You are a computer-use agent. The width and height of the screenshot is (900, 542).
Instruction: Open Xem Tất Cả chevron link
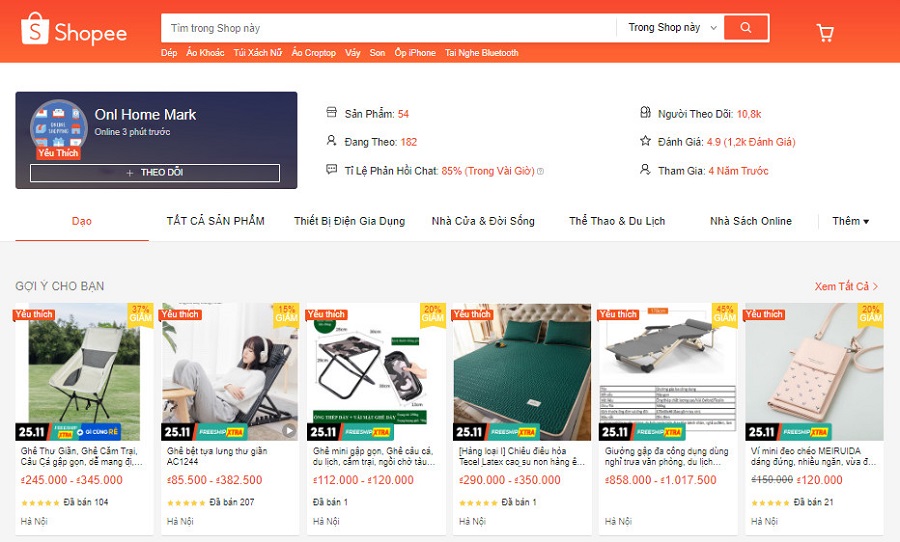coord(847,286)
